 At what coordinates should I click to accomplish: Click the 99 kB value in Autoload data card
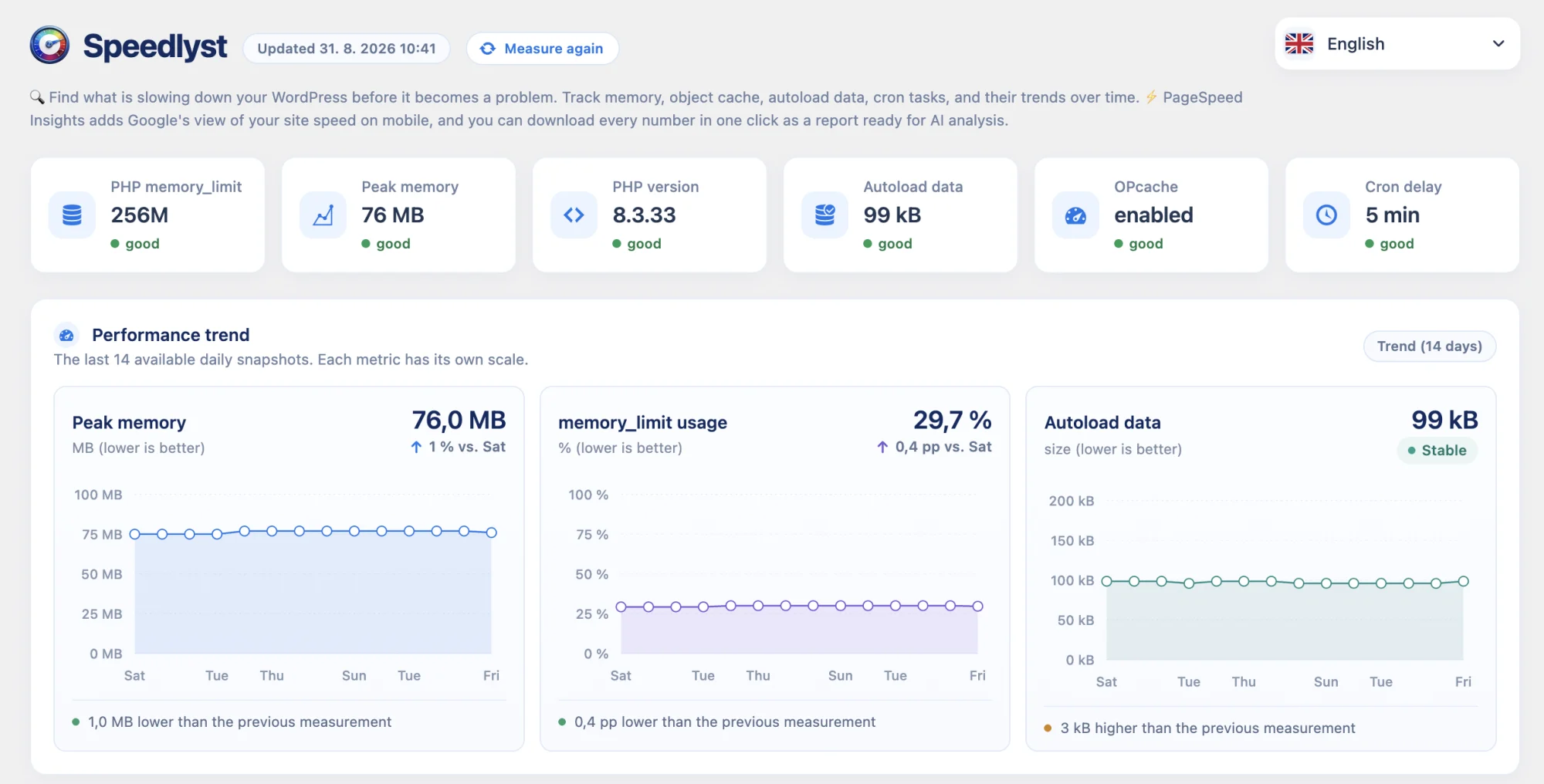[x=892, y=215]
